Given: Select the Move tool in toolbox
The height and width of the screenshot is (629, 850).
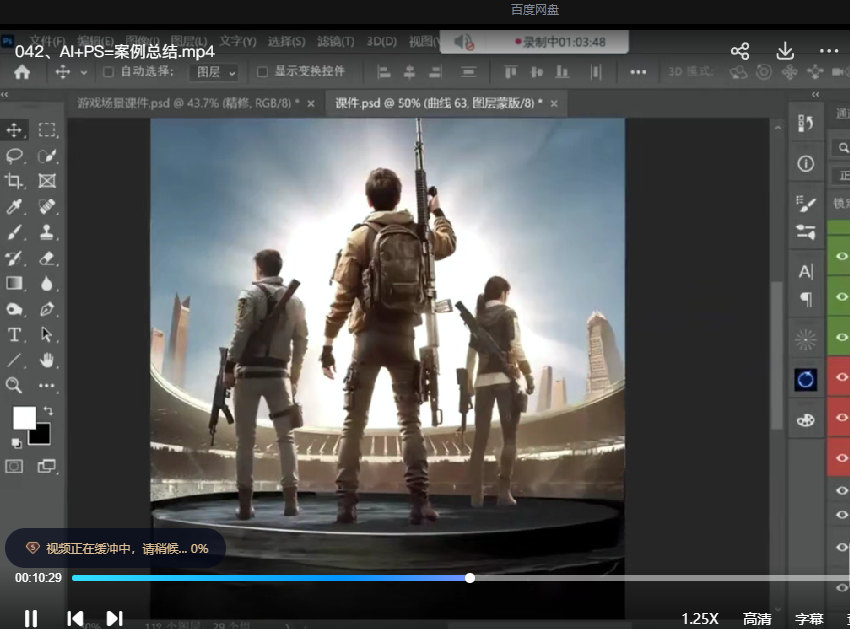Looking at the screenshot, I should click(x=14, y=130).
